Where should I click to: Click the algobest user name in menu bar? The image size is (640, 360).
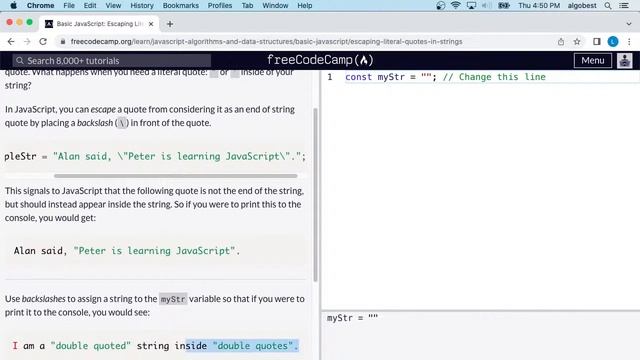(582, 5)
